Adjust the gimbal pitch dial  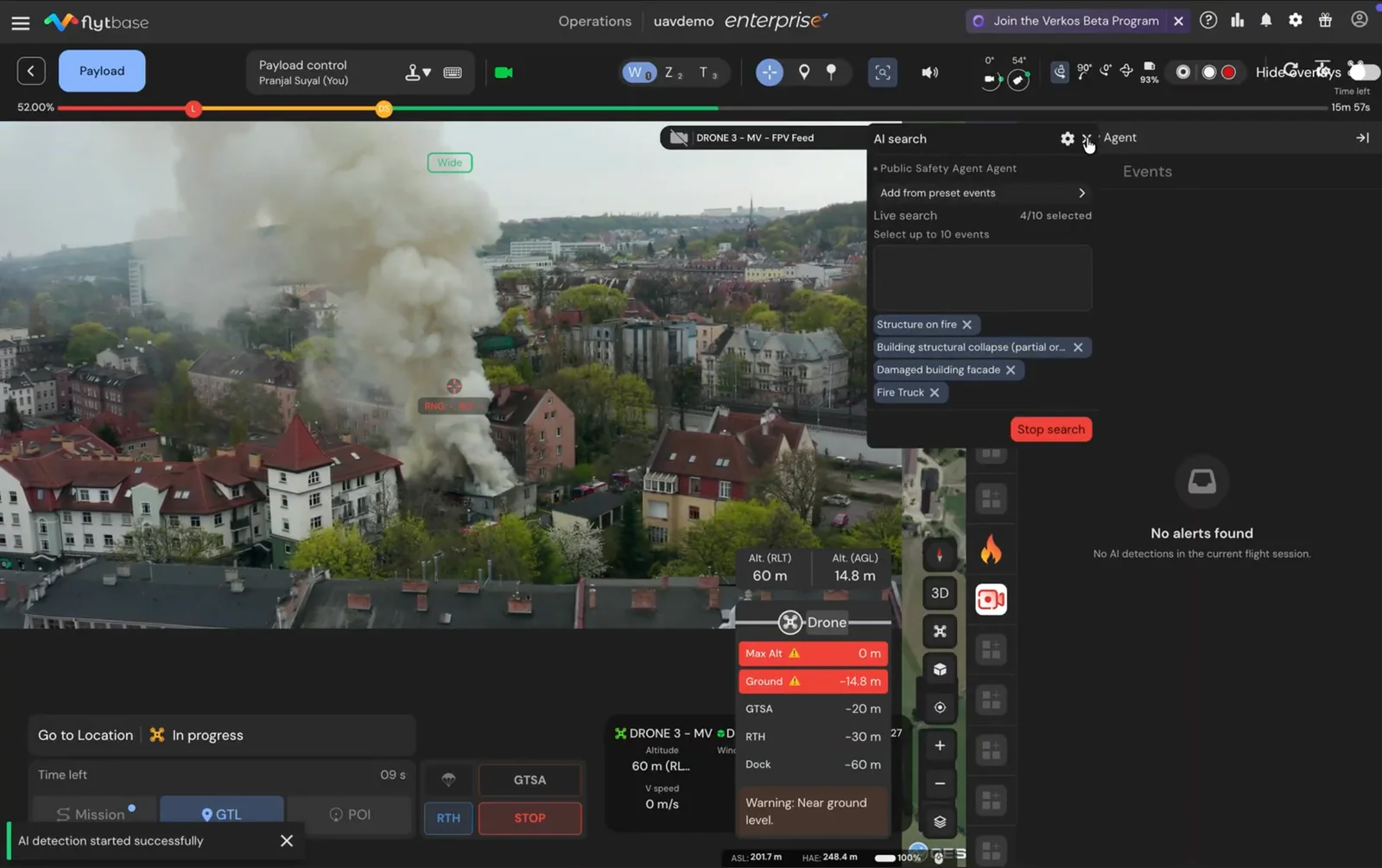[x=991, y=79]
